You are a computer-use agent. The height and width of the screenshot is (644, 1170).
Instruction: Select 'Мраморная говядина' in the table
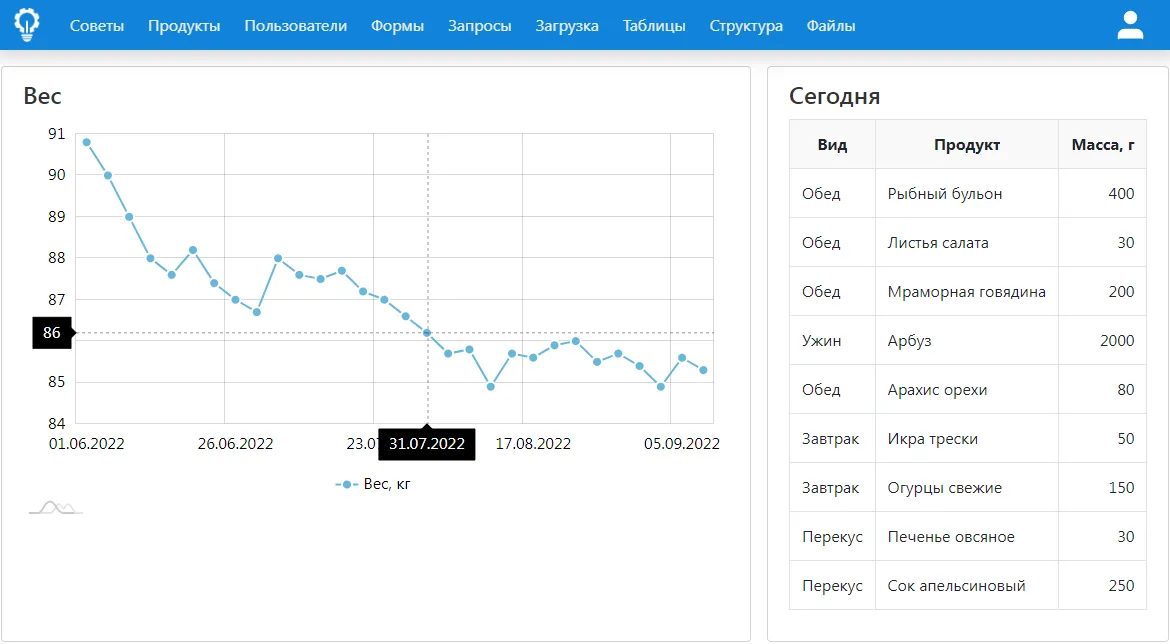(967, 292)
